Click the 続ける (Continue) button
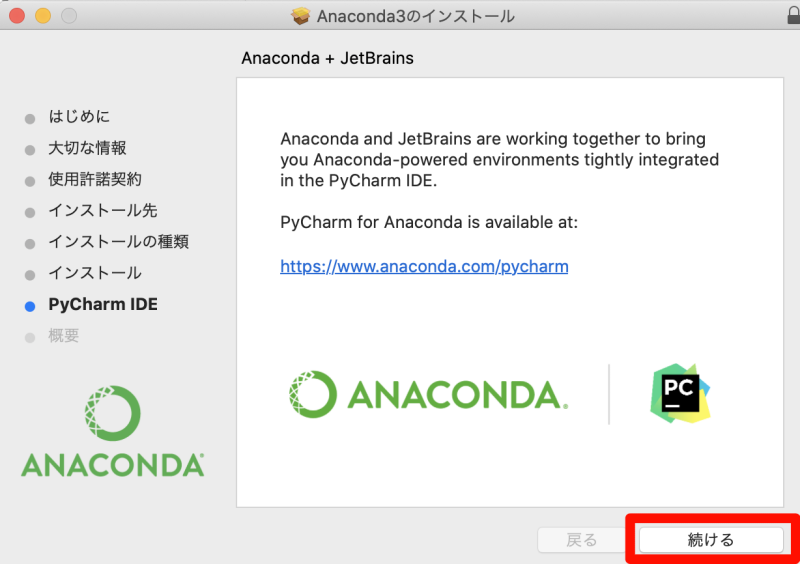Screen dimensions: 800x564 tap(711, 540)
